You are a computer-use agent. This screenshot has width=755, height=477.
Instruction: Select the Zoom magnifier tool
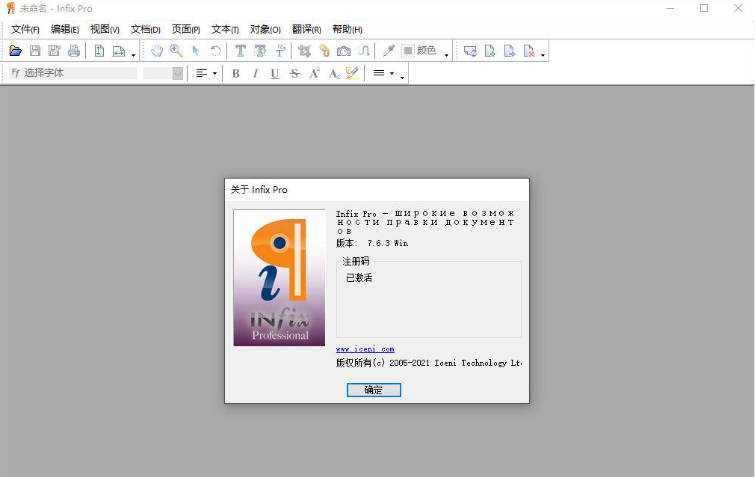(176, 51)
